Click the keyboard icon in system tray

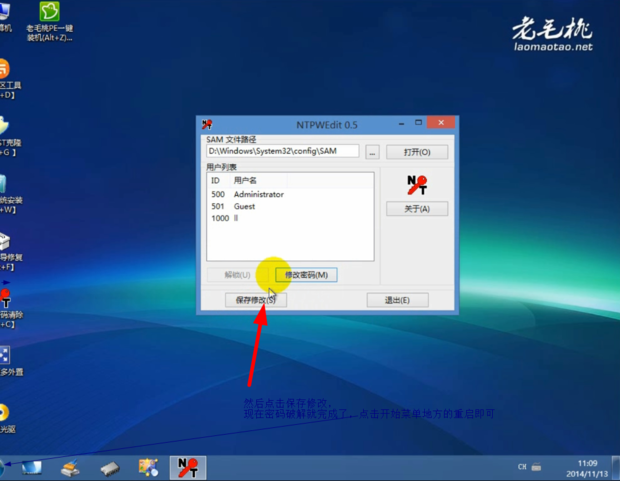pyautogui.click(x=536, y=467)
